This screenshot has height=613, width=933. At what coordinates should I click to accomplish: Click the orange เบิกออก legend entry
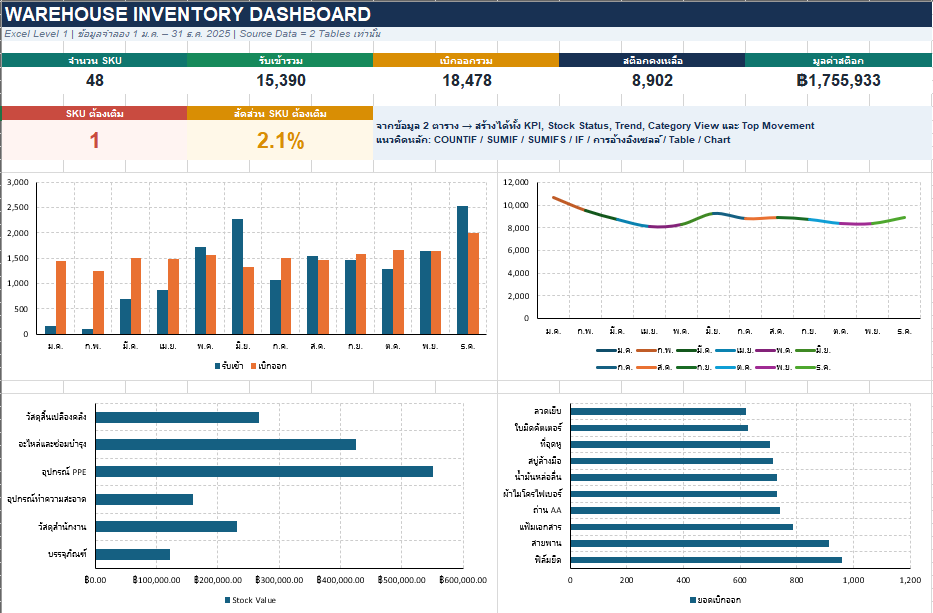(268, 366)
